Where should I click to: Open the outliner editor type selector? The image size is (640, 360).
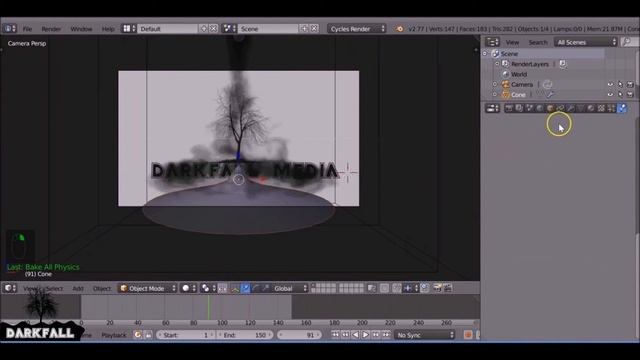[493, 42]
